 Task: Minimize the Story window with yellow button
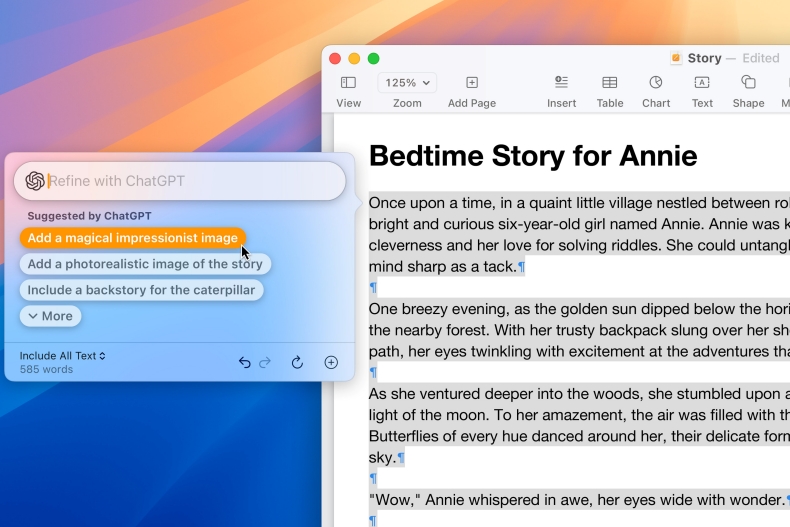[354, 58]
